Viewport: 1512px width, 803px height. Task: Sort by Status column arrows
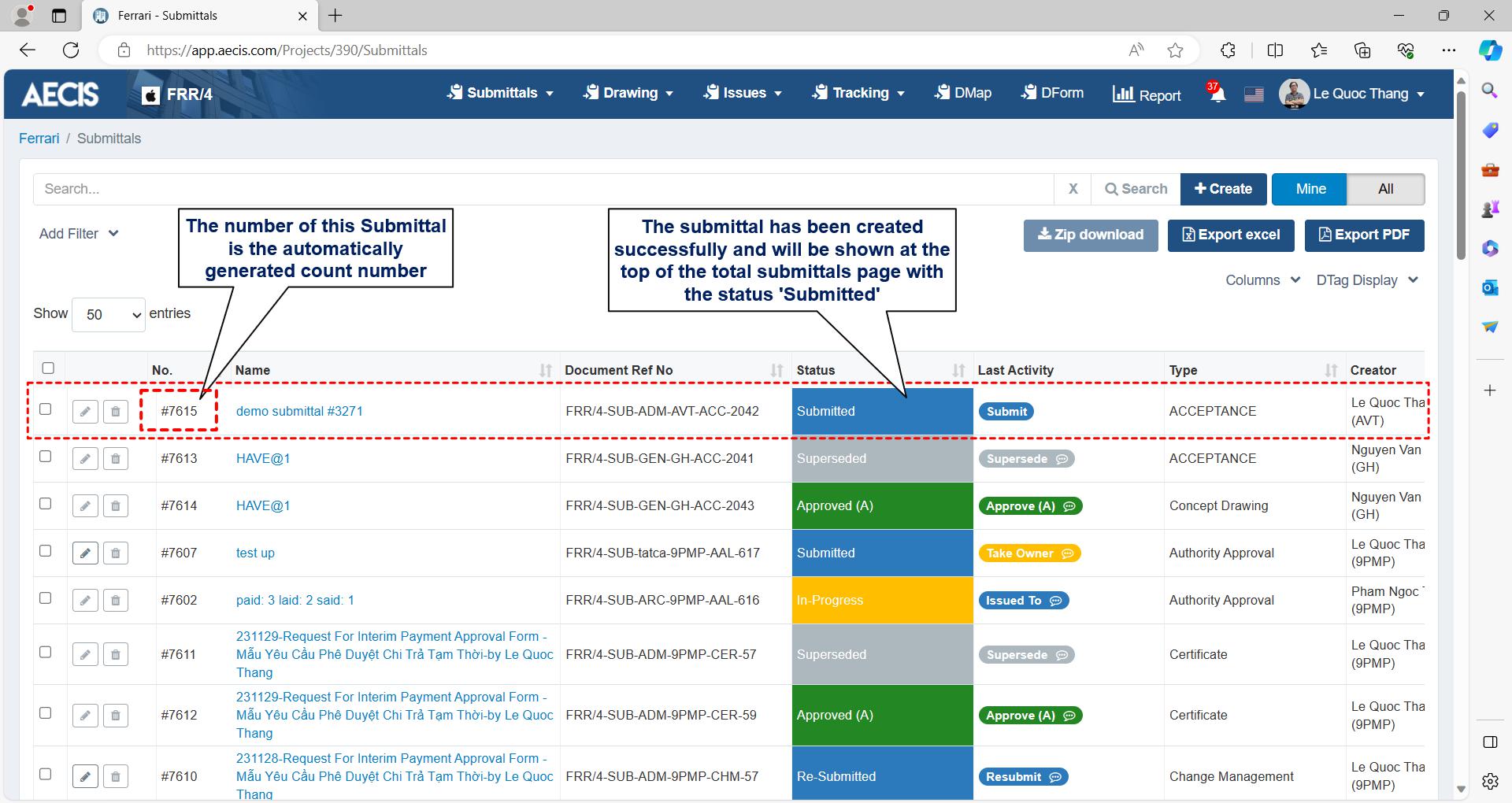(x=958, y=370)
